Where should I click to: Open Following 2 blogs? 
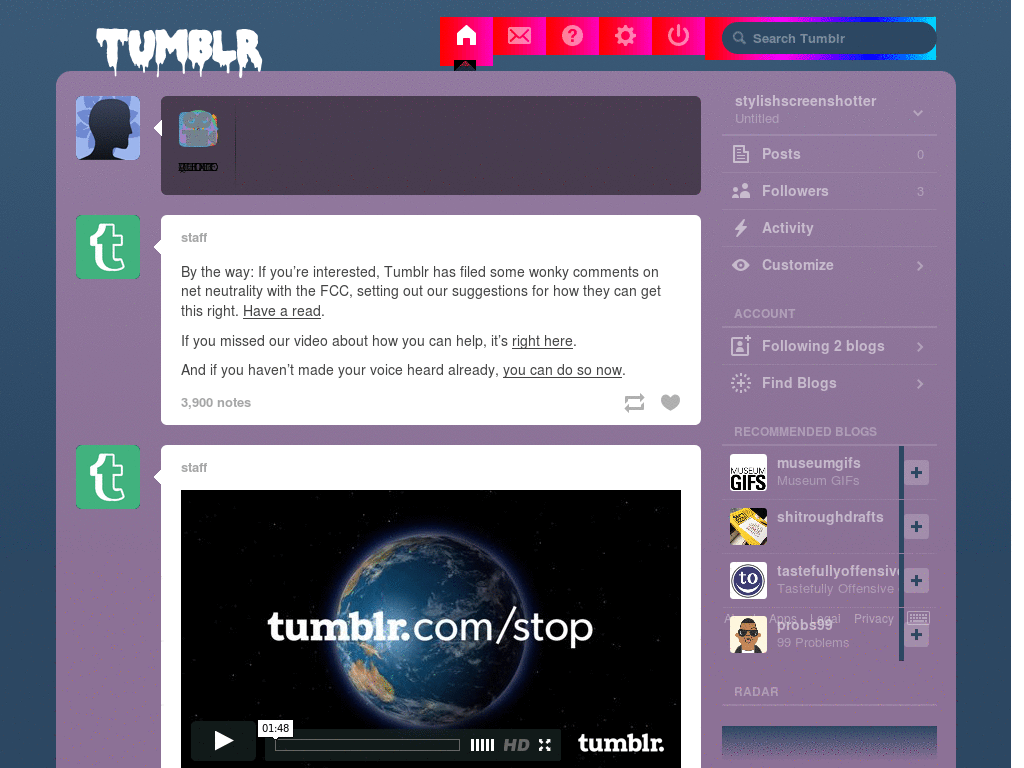pos(829,346)
